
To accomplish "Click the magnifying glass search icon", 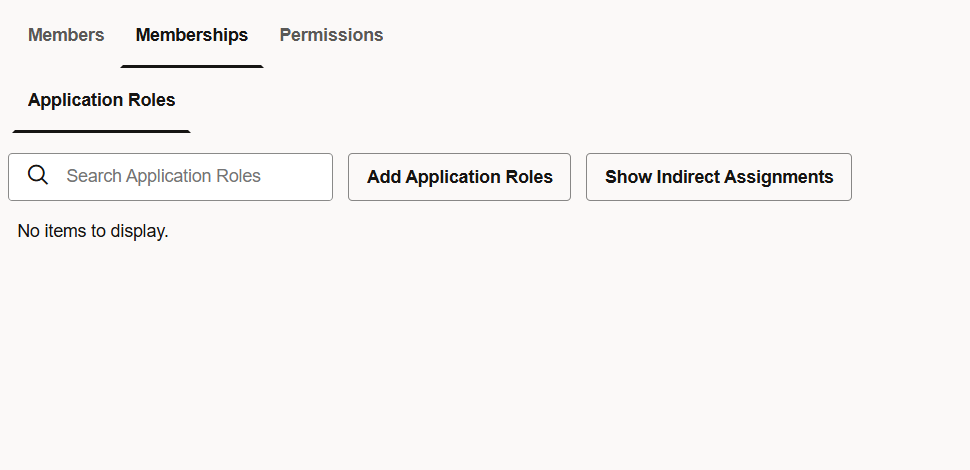I will [38, 176].
